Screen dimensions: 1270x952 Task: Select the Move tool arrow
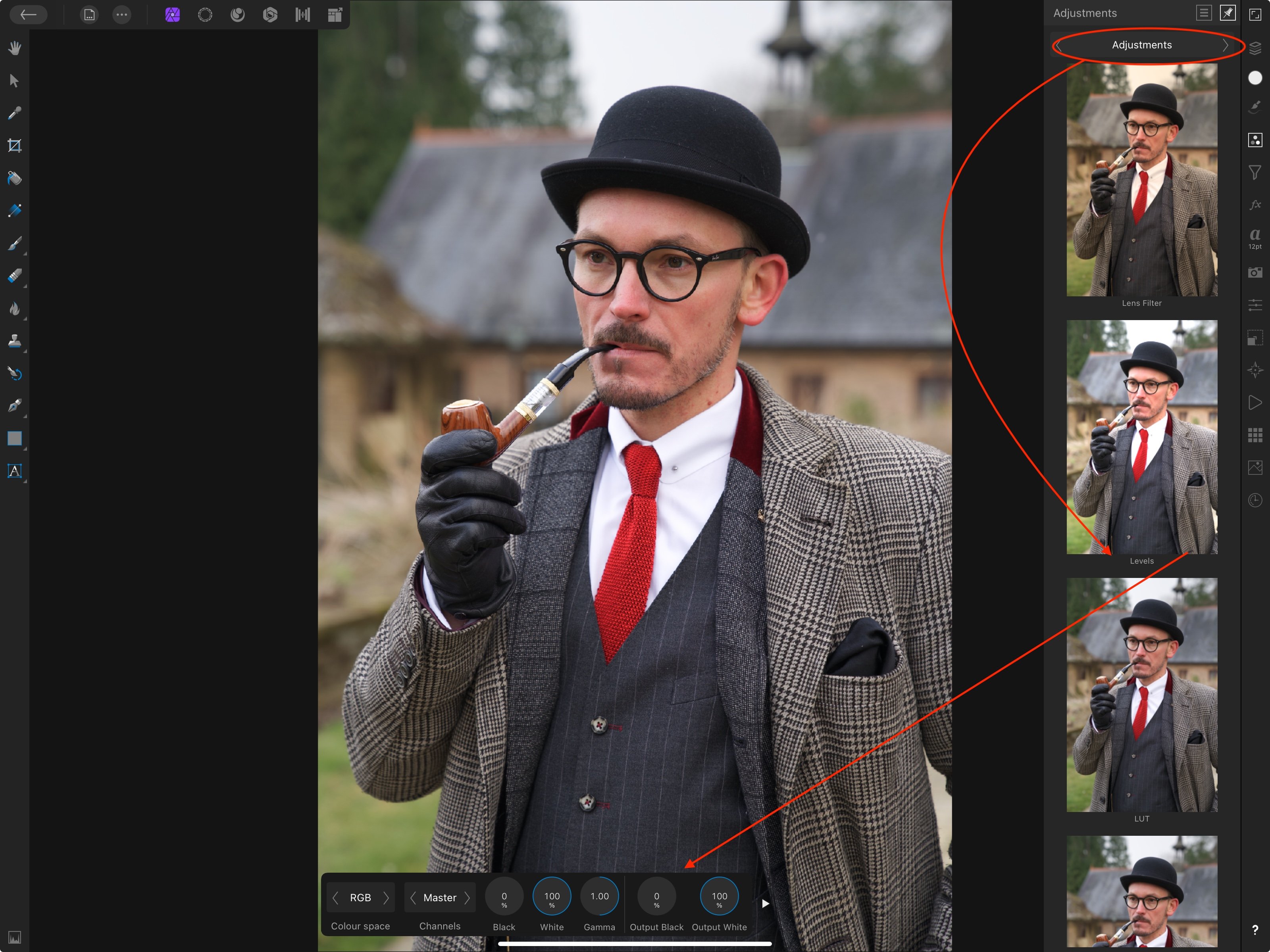(15, 81)
